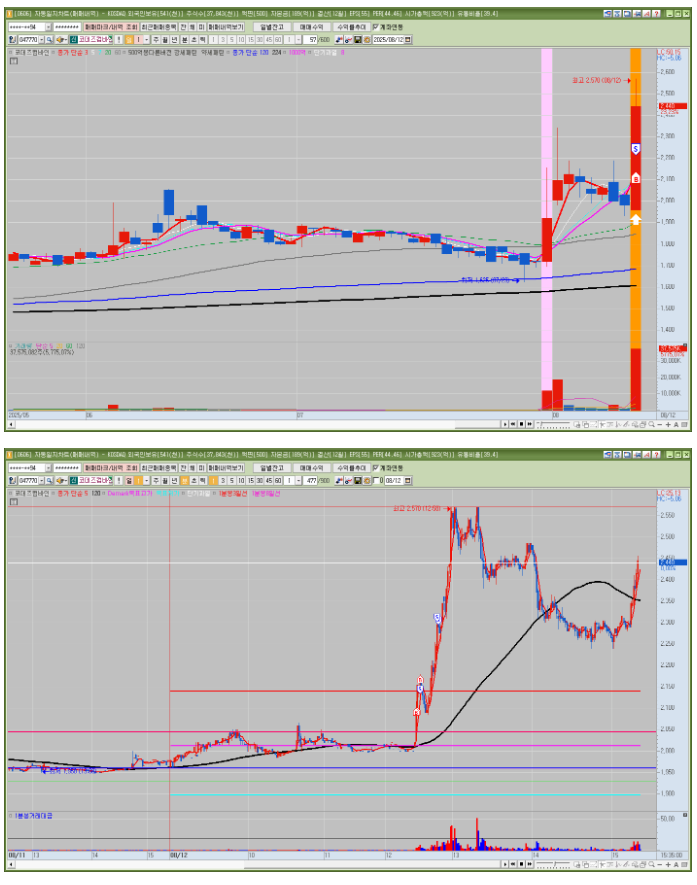Viewport: 697px width, 885px height.
Task: Click the pointing-hand icon beside the code in minute chart
Action: point(61,480)
